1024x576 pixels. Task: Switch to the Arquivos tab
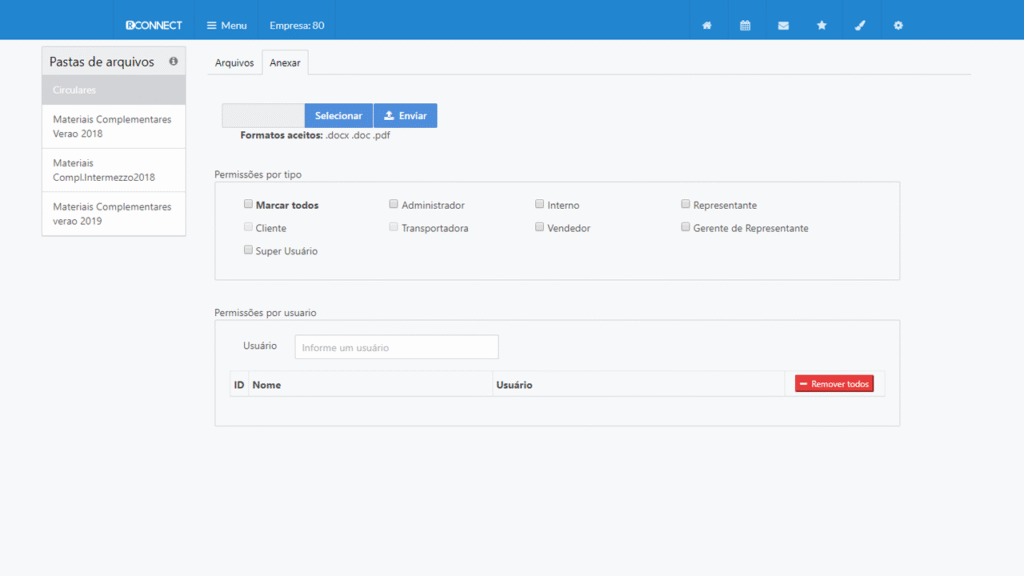click(235, 63)
